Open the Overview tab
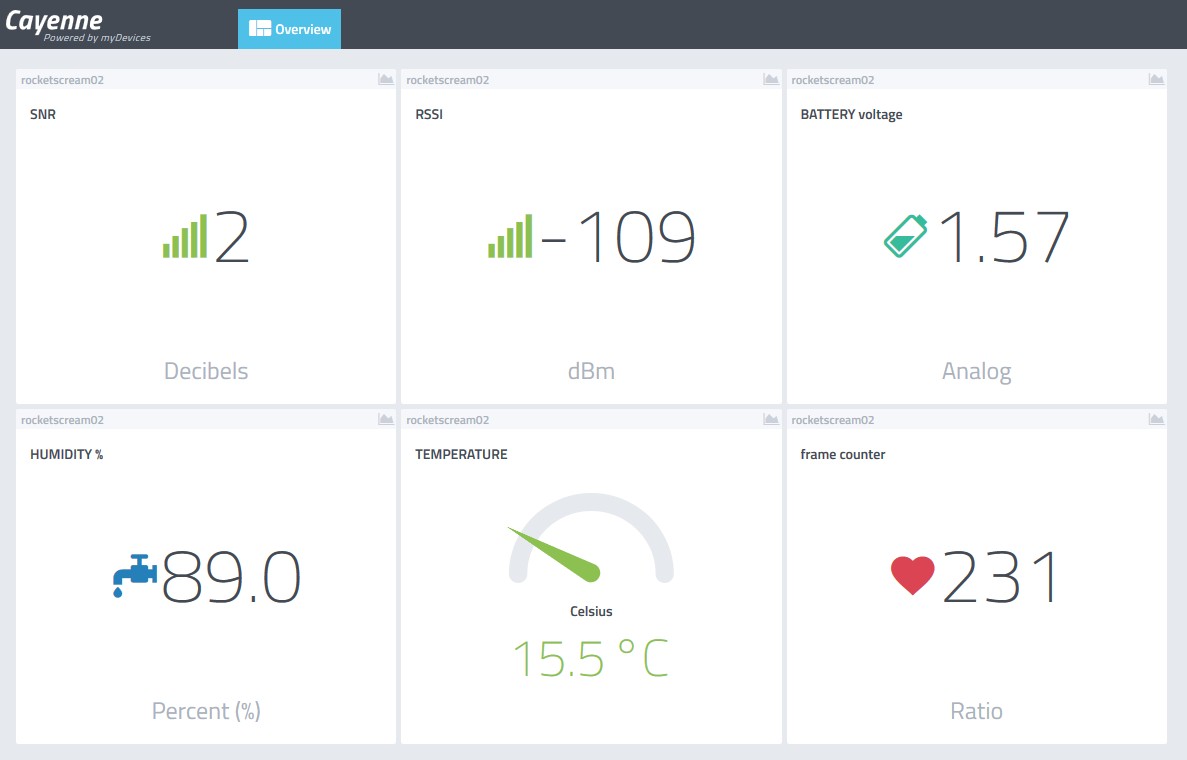 point(289,29)
